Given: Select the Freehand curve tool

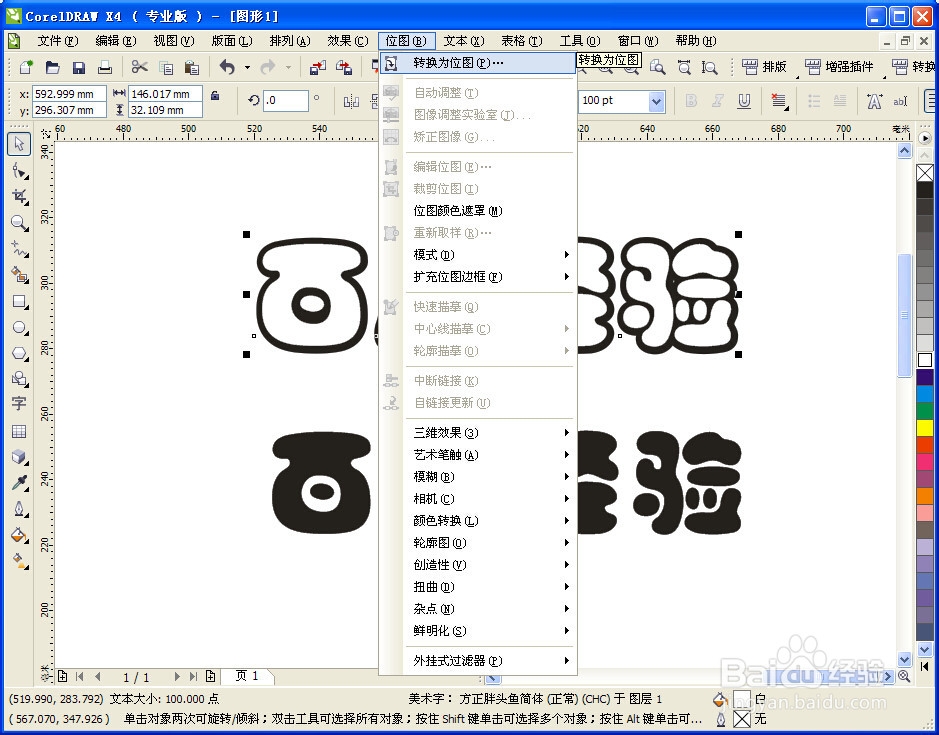Looking at the screenshot, I should pyautogui.click(x=19, y=249).
